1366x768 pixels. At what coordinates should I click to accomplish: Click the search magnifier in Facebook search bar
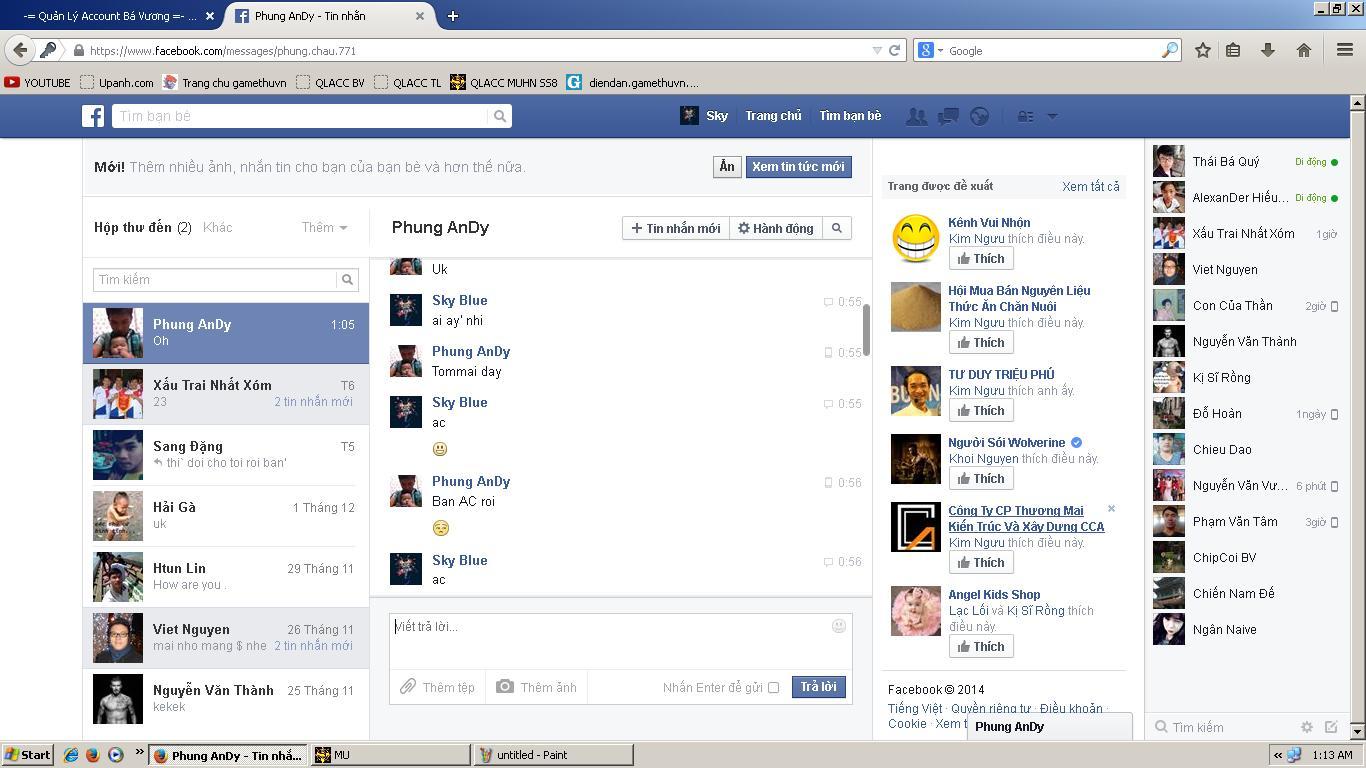click(x=500, y=116)
